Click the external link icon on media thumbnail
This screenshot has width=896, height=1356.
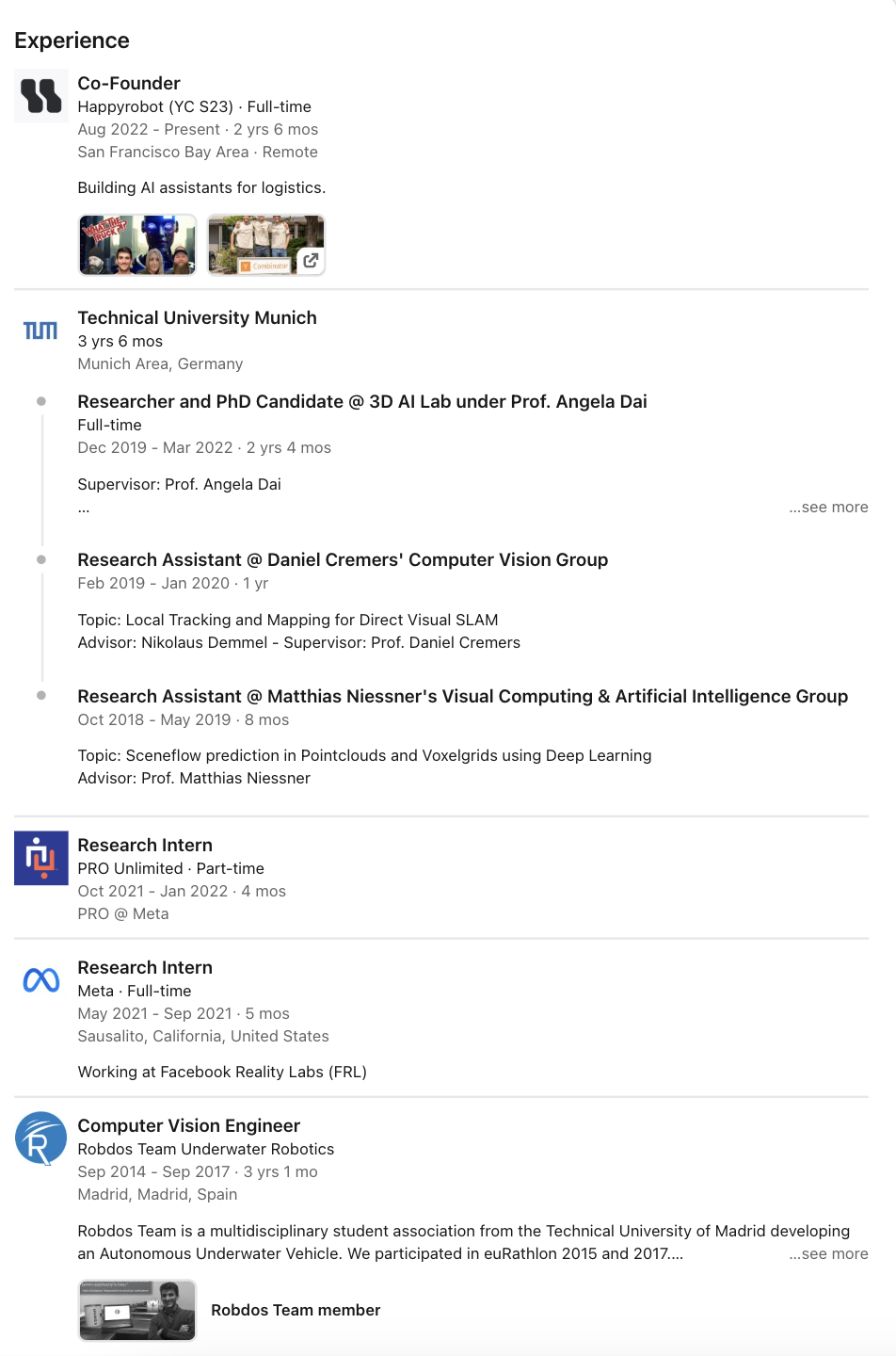pos(311,261)
